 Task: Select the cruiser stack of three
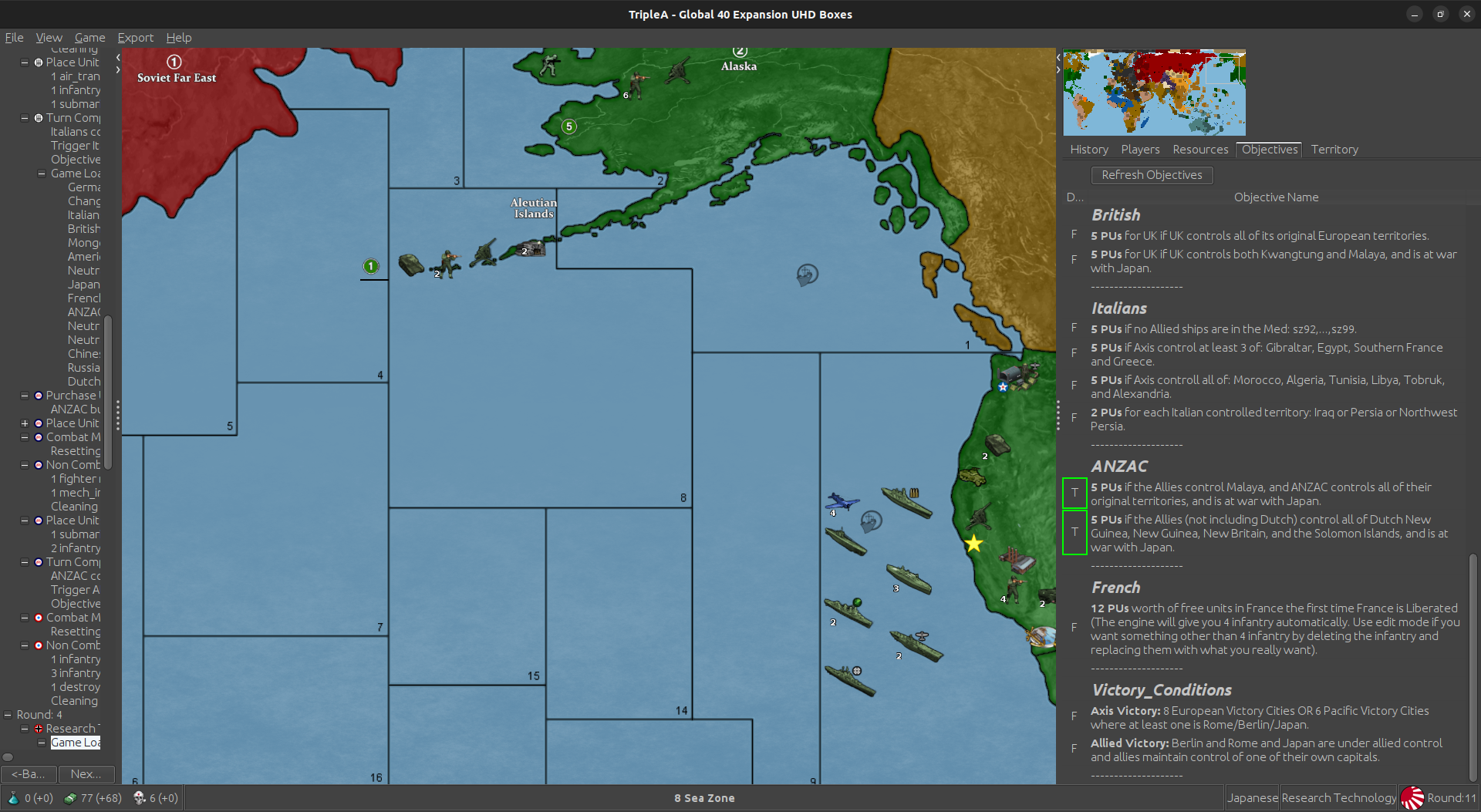(x=909, y=579)
